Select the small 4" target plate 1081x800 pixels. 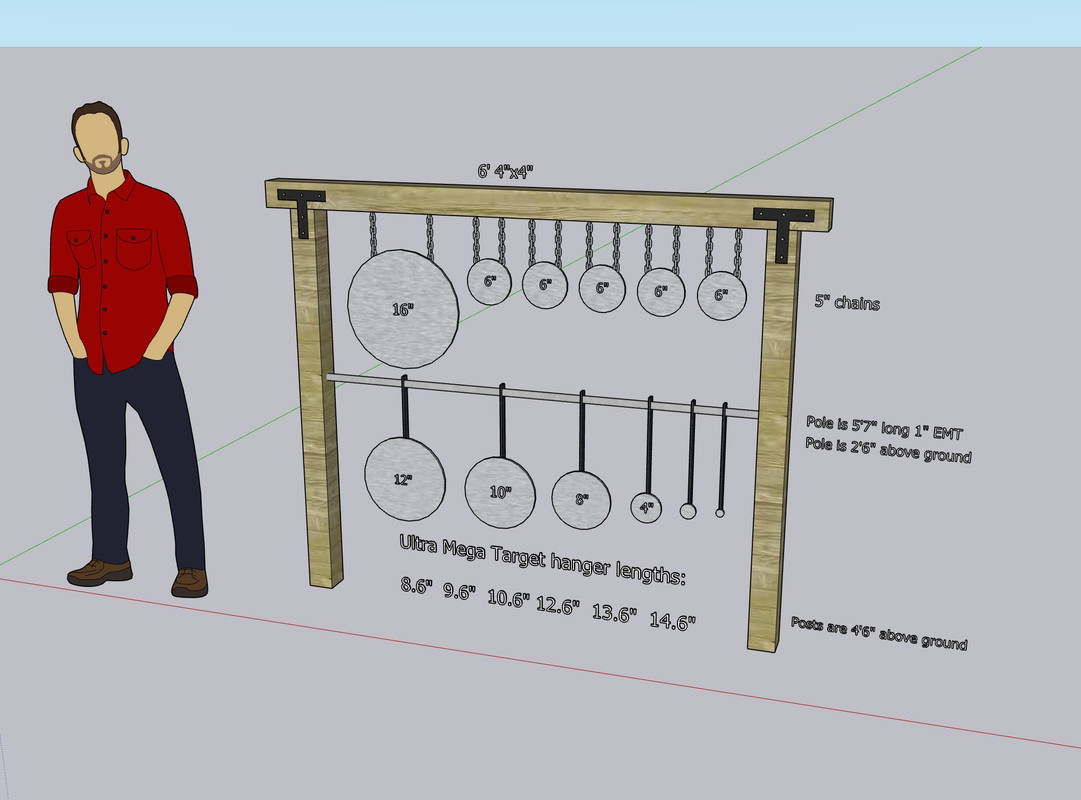[646, 508]
